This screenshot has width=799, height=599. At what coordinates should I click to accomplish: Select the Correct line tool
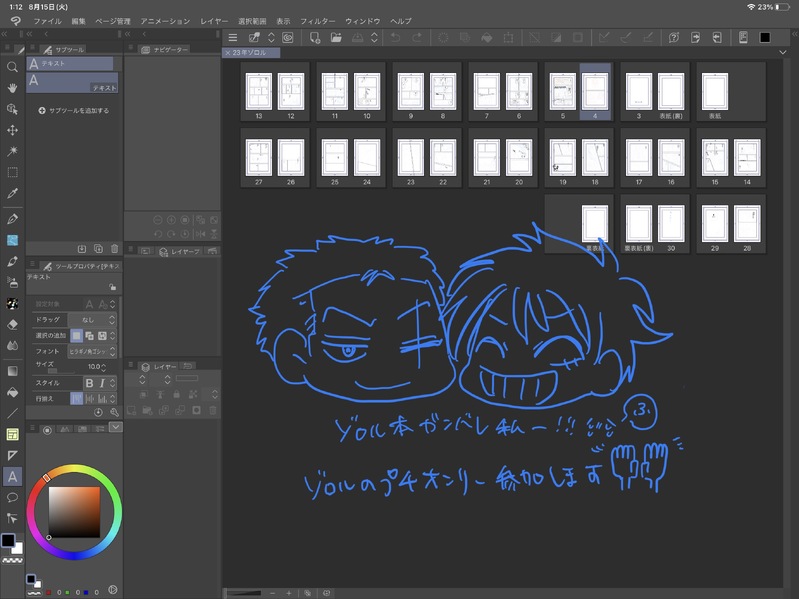[x=12, y=519]
